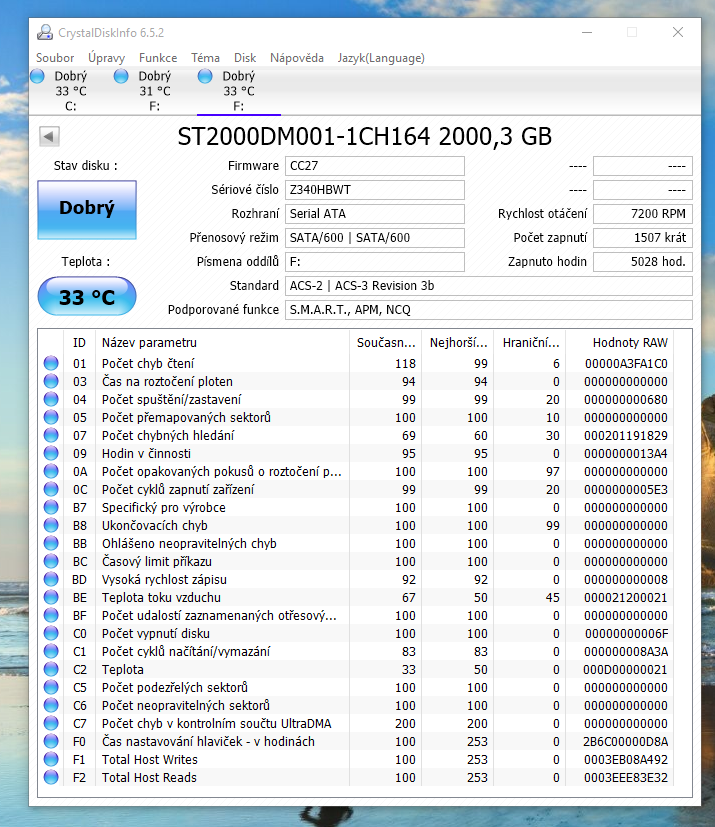
Task: Click the Současn... column header
Action: 385,343
